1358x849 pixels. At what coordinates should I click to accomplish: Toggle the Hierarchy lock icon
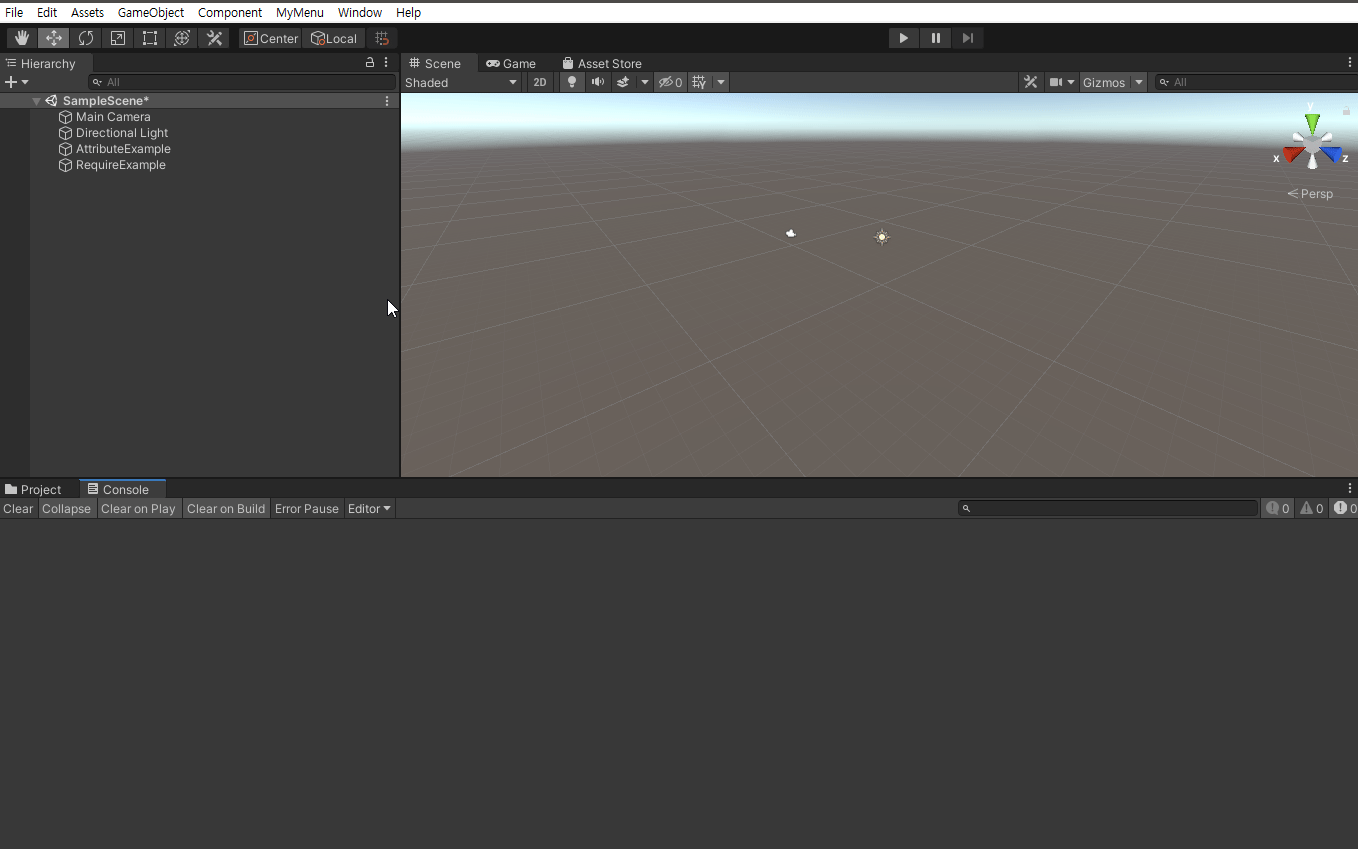370,63
